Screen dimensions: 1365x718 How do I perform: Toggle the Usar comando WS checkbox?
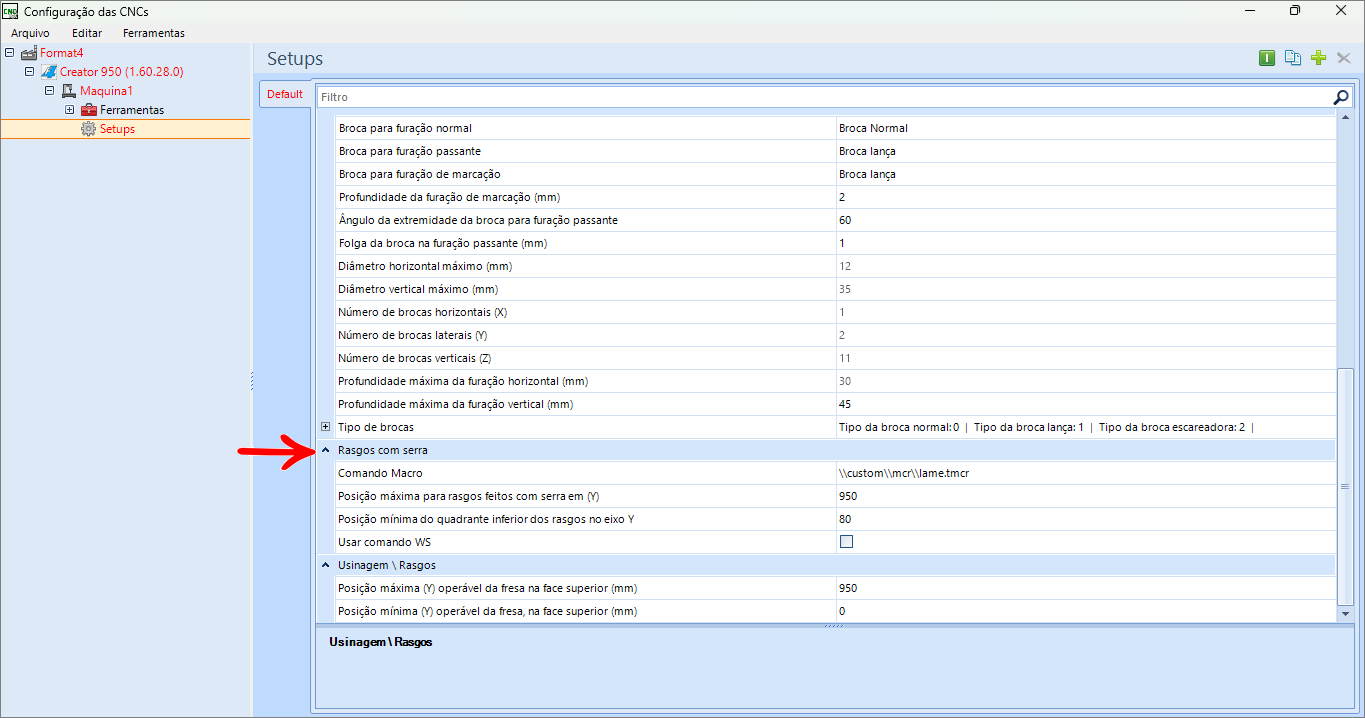click(847, 542)
